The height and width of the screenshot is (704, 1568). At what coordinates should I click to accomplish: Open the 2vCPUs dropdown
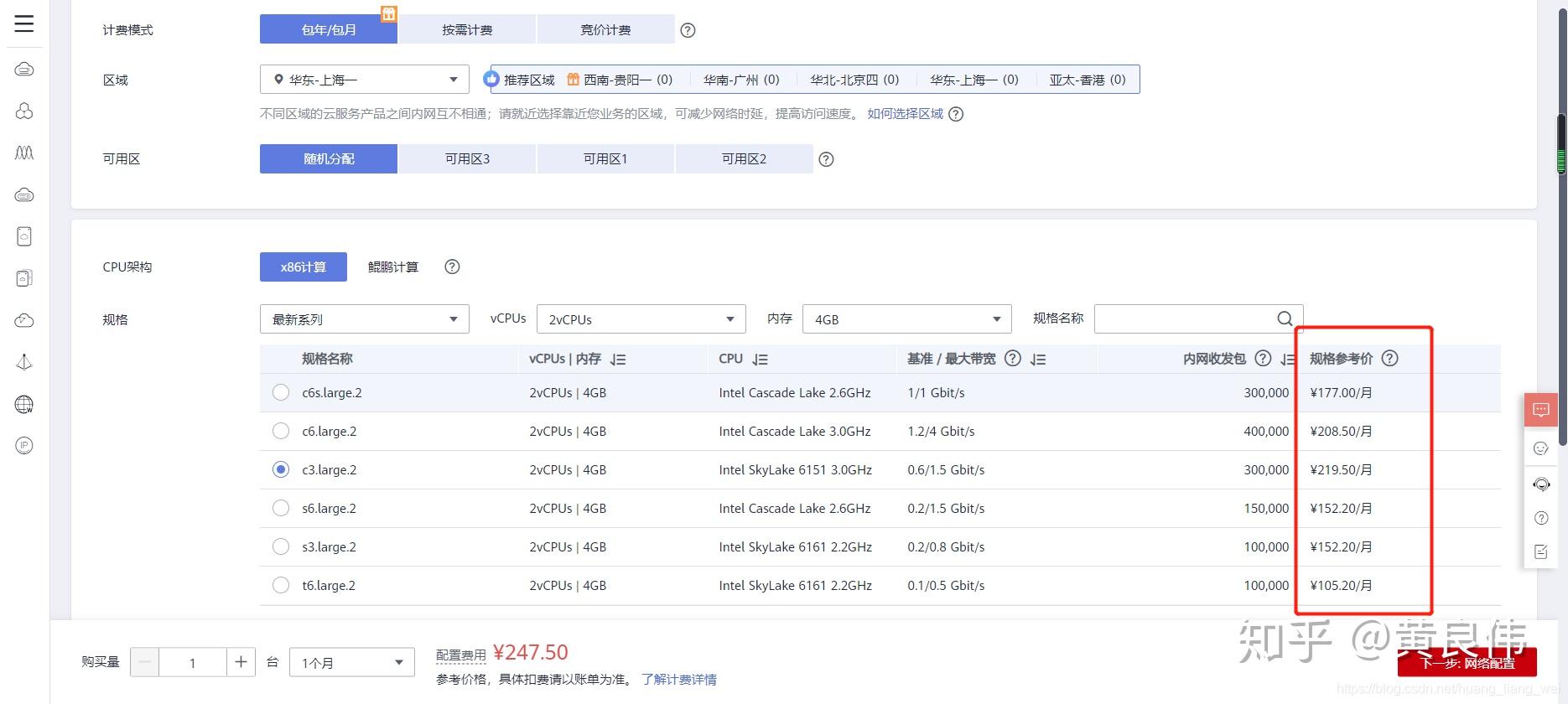click(x=641, y=319)
